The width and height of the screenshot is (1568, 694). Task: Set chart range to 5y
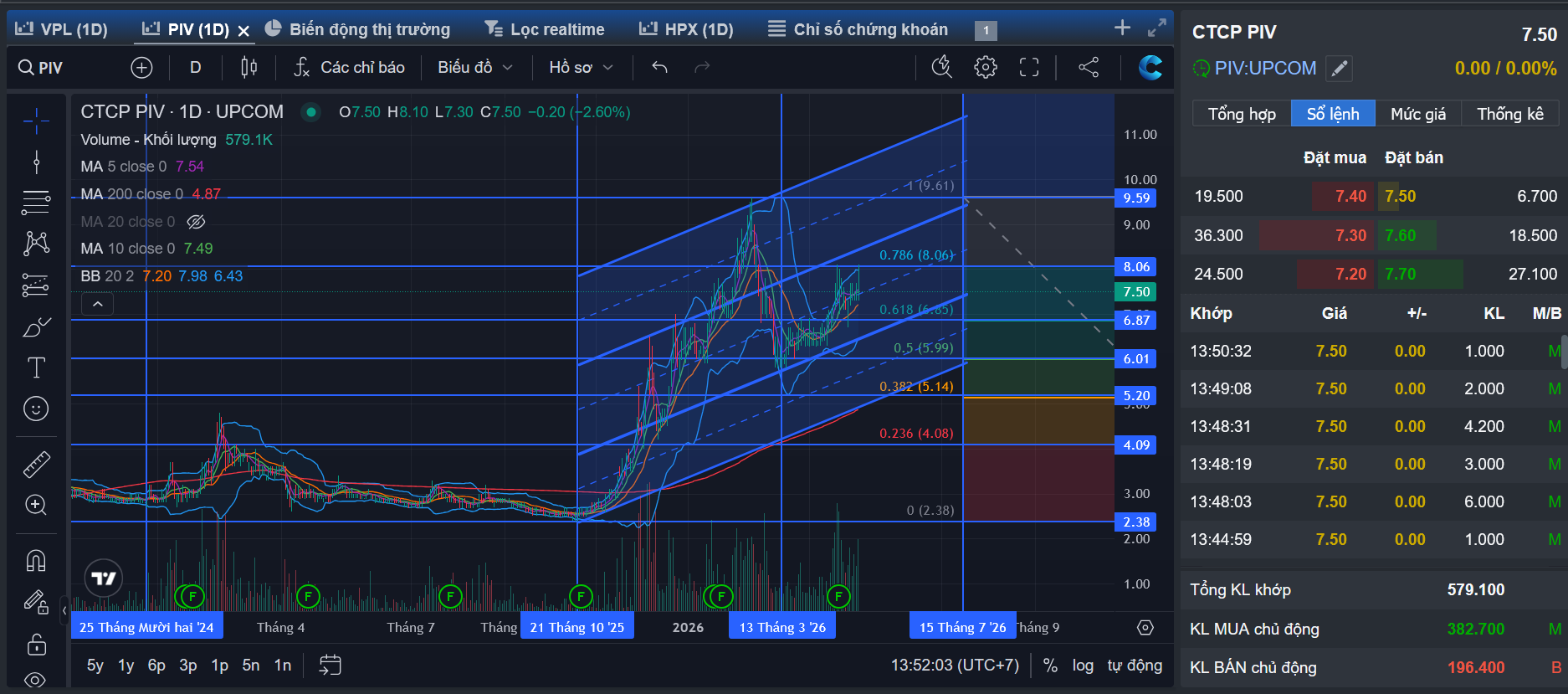[x=95, y=665]
